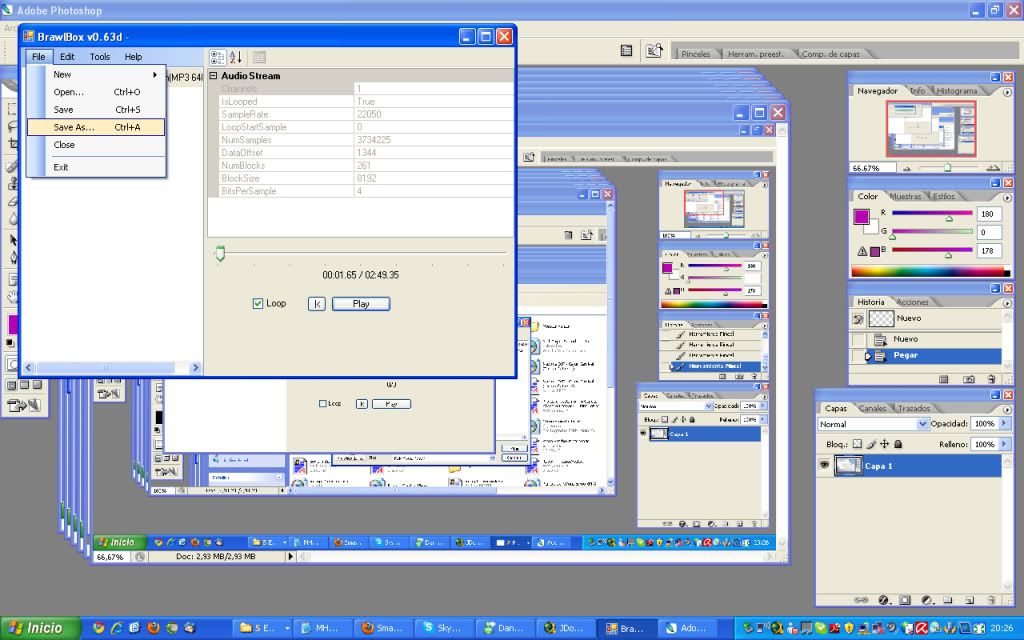1024x640 pixels.
Task: Click the add layer style icon
Action: [882, 600]
